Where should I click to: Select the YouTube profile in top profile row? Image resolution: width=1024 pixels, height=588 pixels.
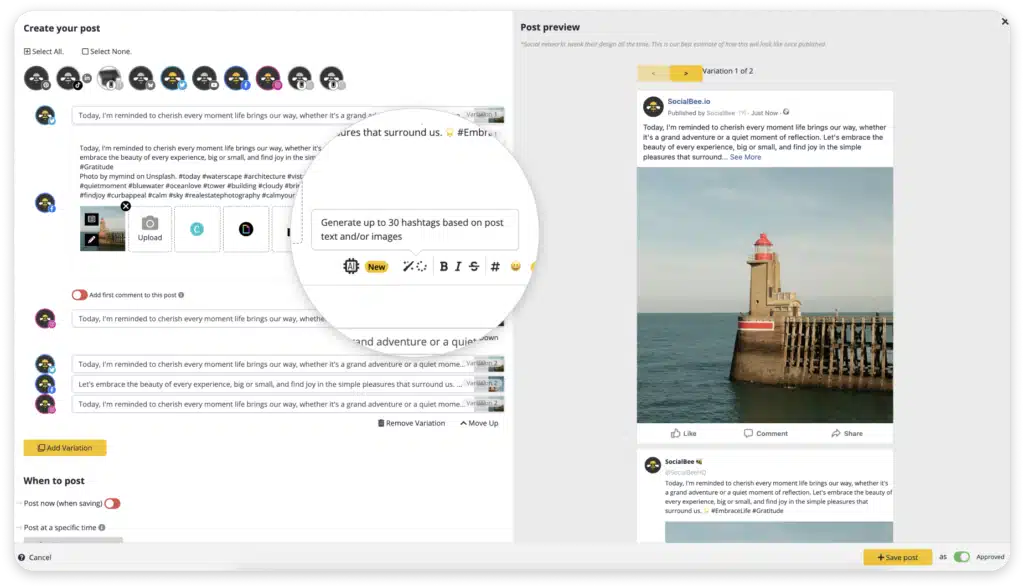(x=204, y=78)
